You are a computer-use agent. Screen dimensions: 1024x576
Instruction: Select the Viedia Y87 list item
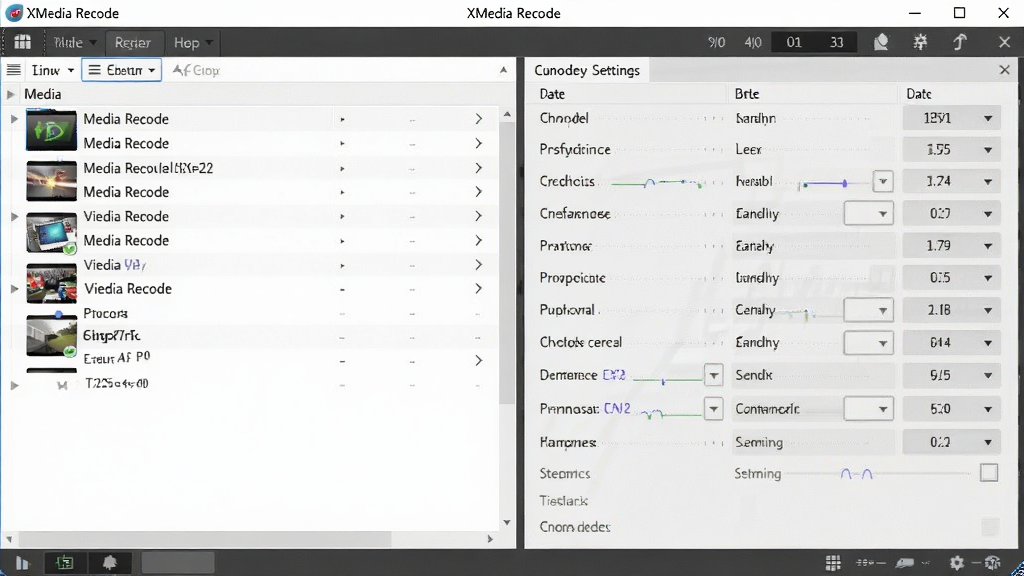(115, 264)
